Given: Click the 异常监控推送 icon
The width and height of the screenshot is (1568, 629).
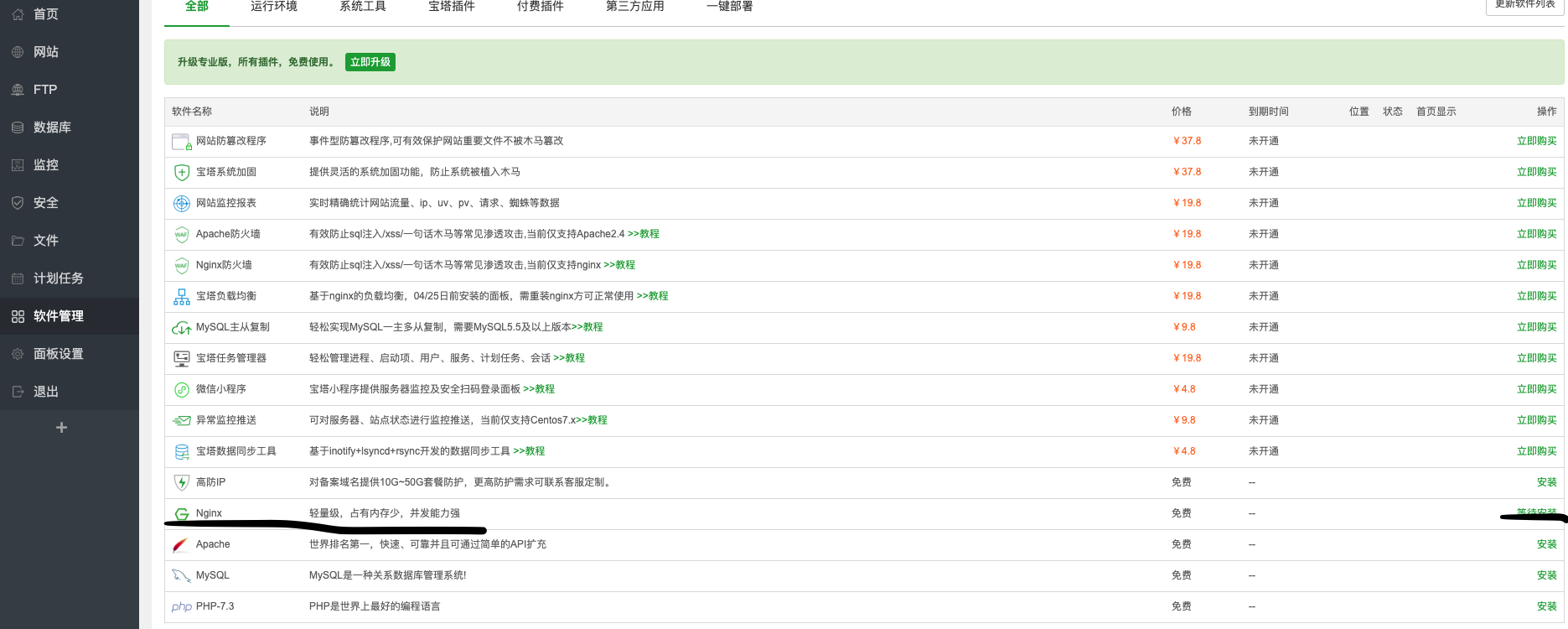Looking at the screenshot, I should [x=182, y=420].
